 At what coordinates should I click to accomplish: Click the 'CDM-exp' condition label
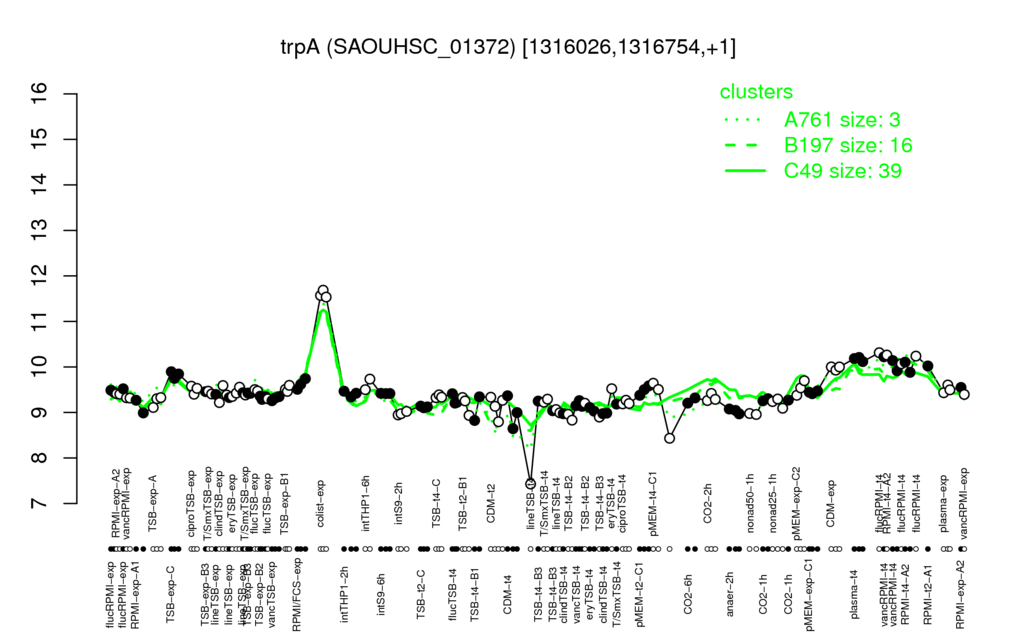831,504
